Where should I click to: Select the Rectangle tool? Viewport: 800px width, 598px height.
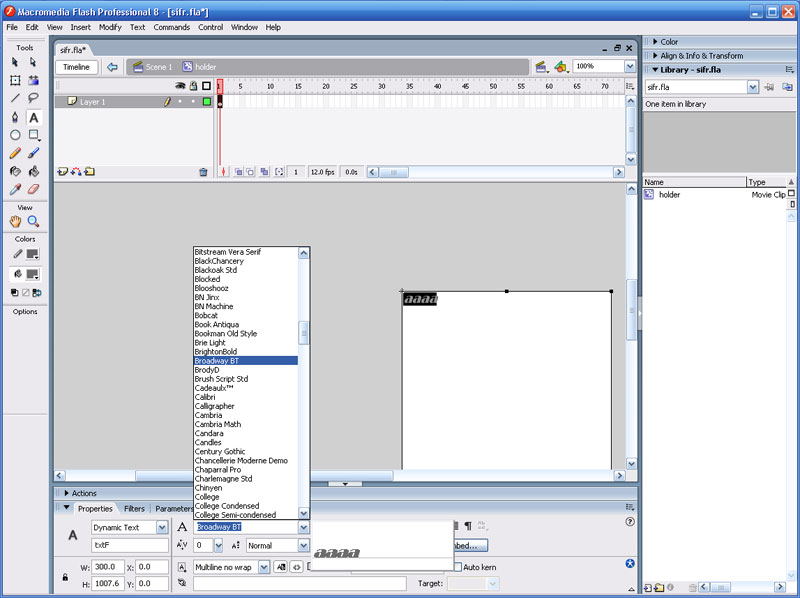(34, 135)
